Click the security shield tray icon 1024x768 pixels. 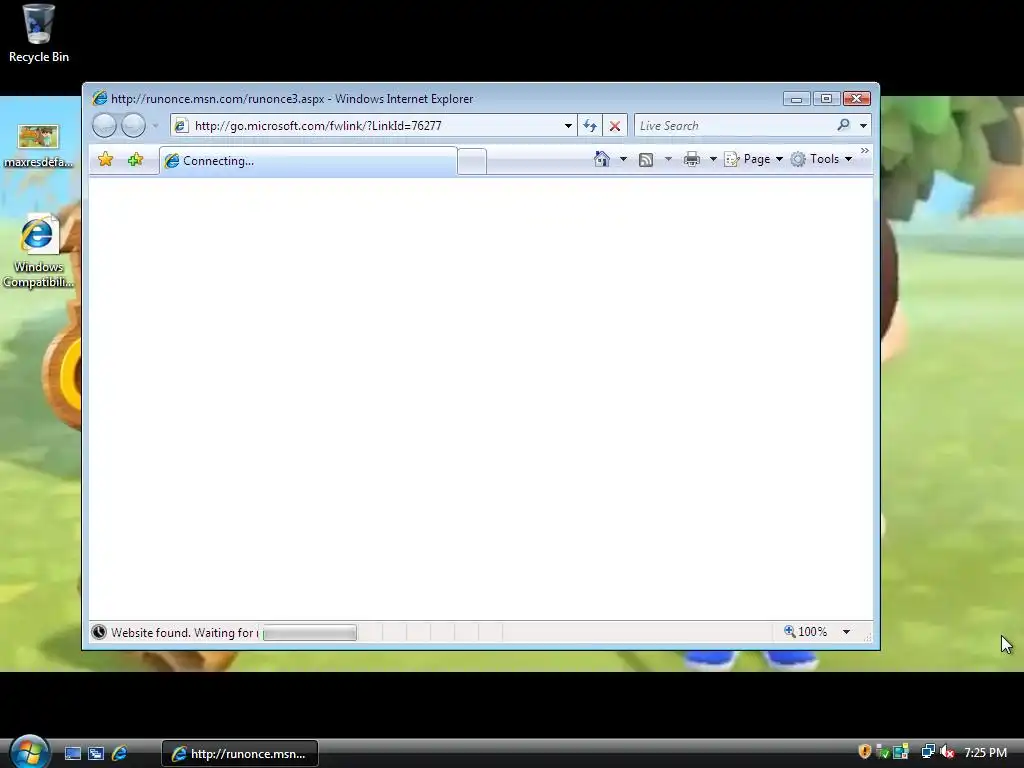pos(864,752)
